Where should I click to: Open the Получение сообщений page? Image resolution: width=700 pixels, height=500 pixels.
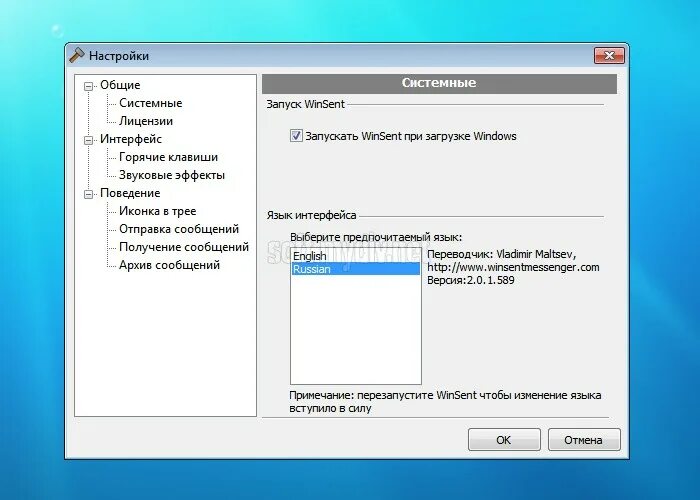pyautogui.click(x=184, y=247)
